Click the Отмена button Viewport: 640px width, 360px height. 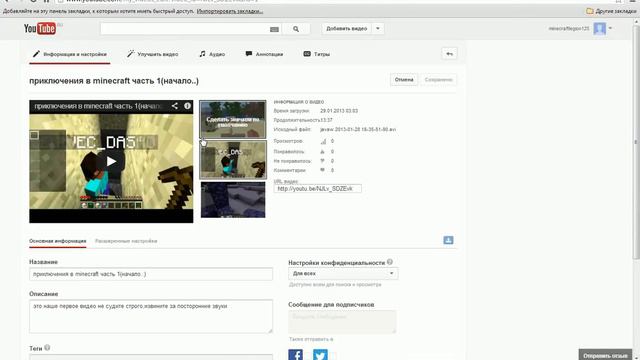click(404, 80)
